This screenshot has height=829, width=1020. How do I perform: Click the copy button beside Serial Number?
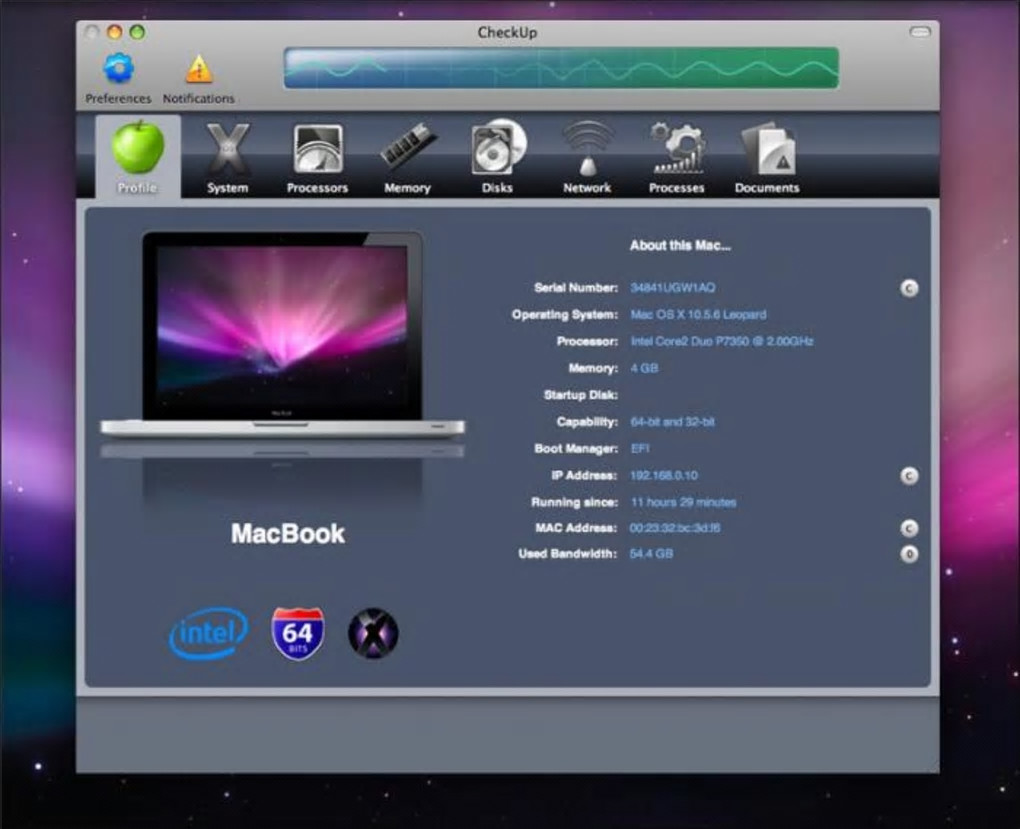click(x=909, y=288)
